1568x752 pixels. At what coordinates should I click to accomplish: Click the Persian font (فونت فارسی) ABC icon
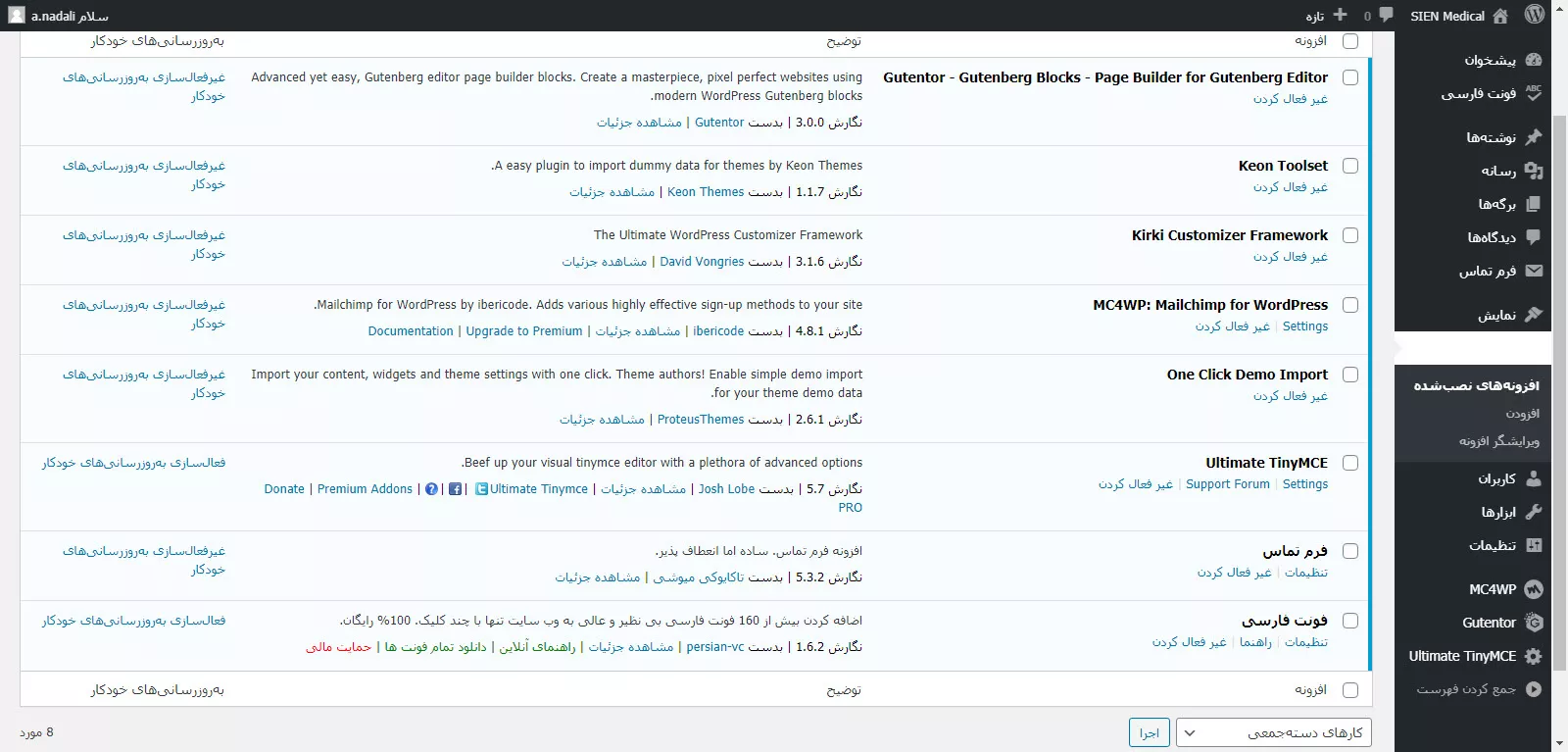(1534, 93)
